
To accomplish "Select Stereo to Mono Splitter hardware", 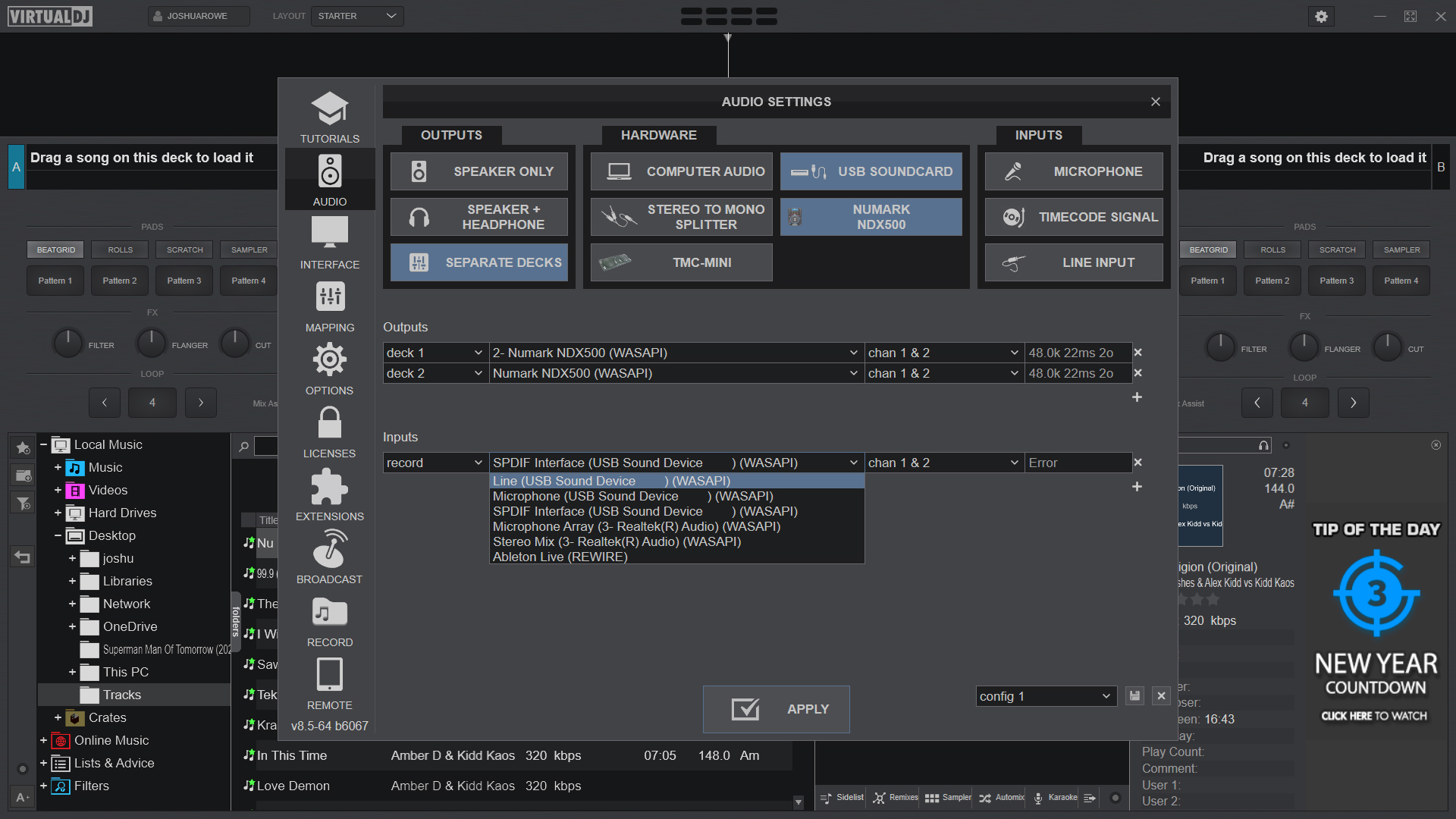I will (x=682, y=217).
